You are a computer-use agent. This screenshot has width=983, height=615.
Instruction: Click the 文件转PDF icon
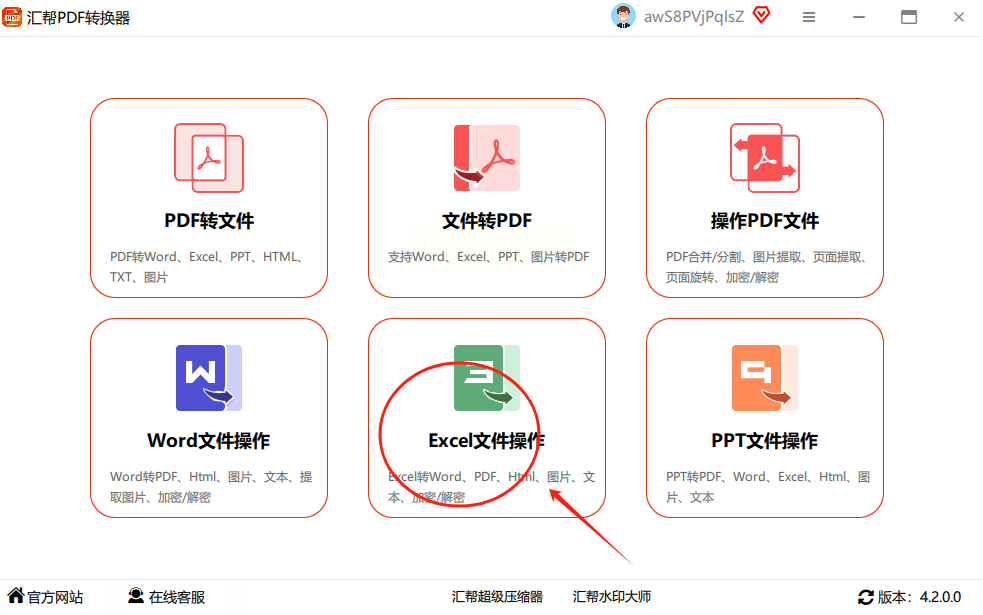click(487, 158)
